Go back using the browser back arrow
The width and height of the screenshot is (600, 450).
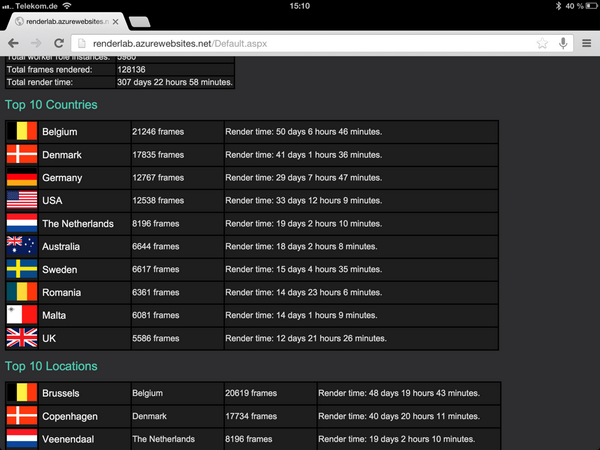point(13,43)
